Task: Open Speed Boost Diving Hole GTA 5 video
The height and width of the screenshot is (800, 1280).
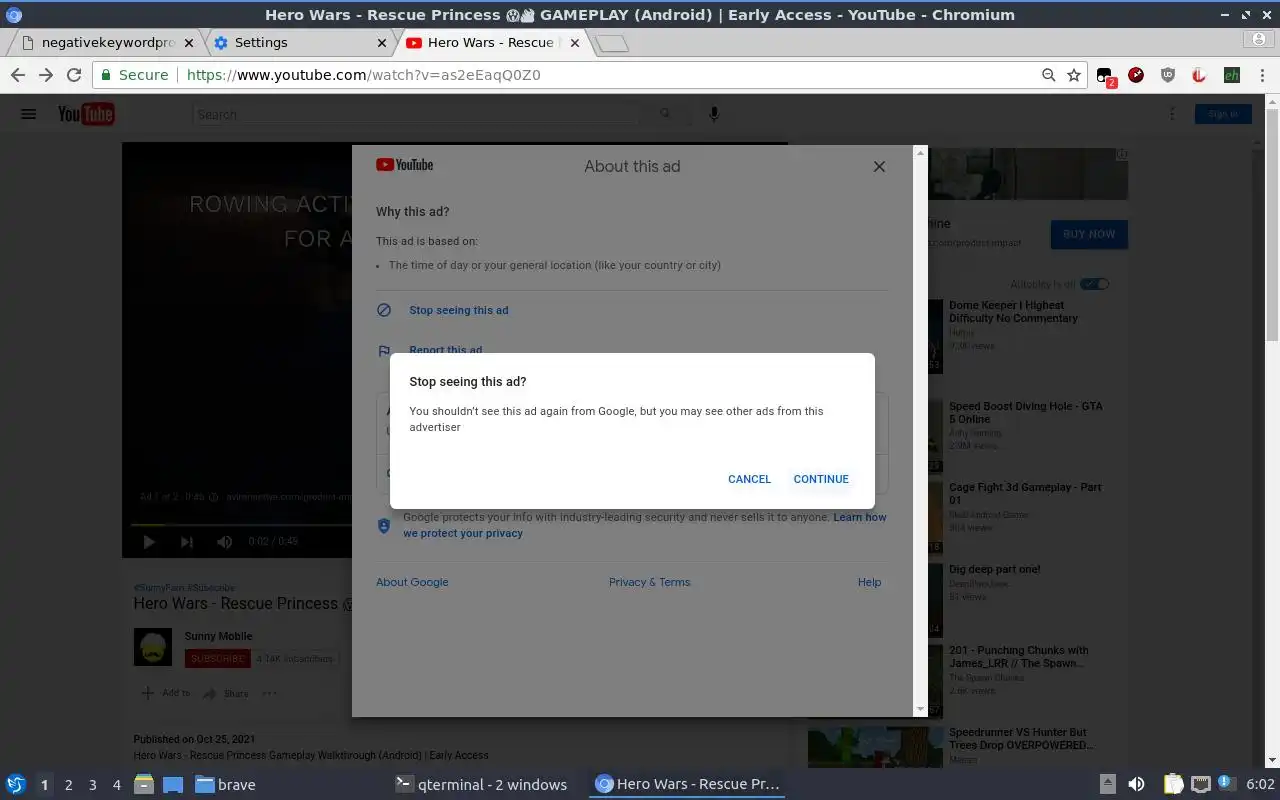Action: pyautogui.click(x=1025, y=413)
